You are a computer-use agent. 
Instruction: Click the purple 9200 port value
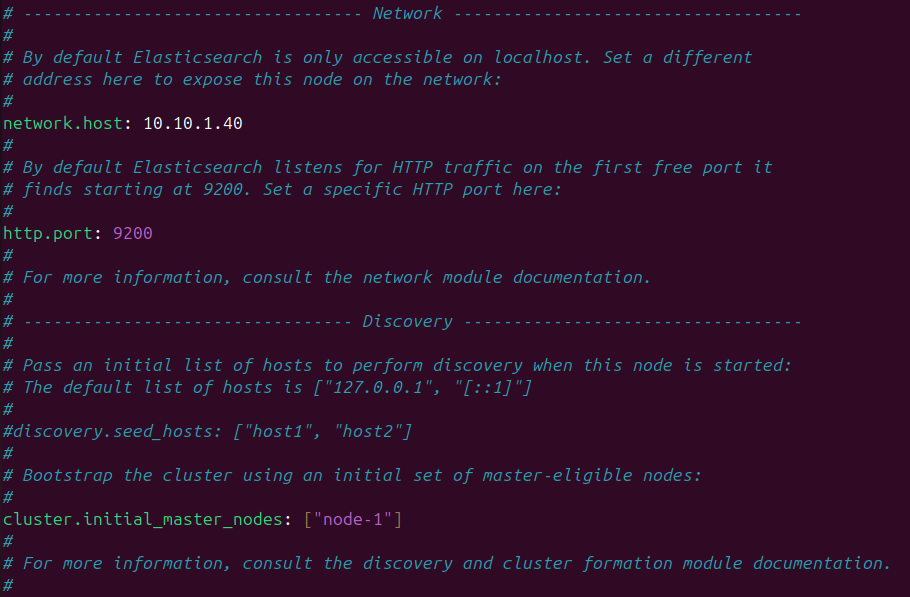[133, 233]
